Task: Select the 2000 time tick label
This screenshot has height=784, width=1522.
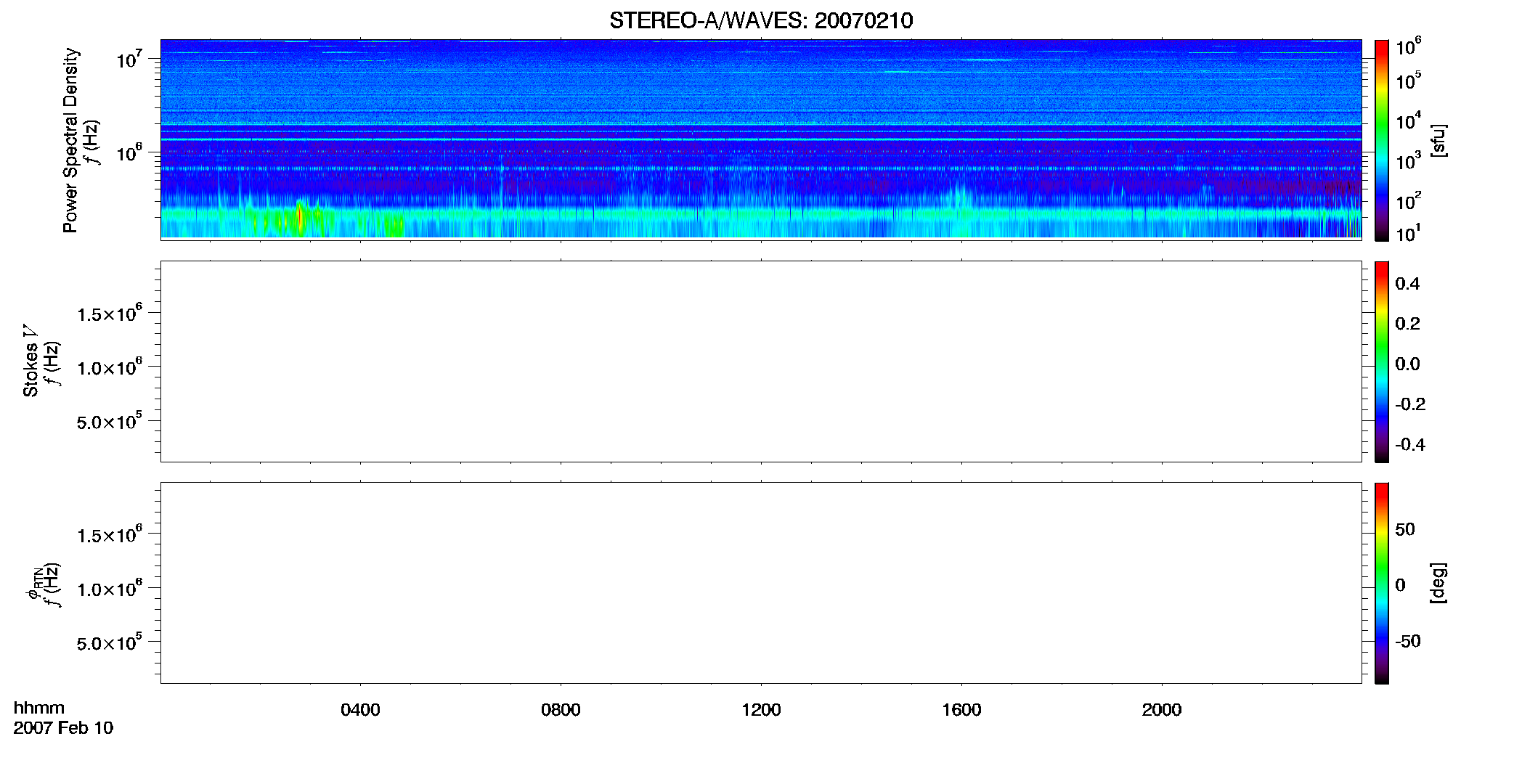Action: [1162, 710]
